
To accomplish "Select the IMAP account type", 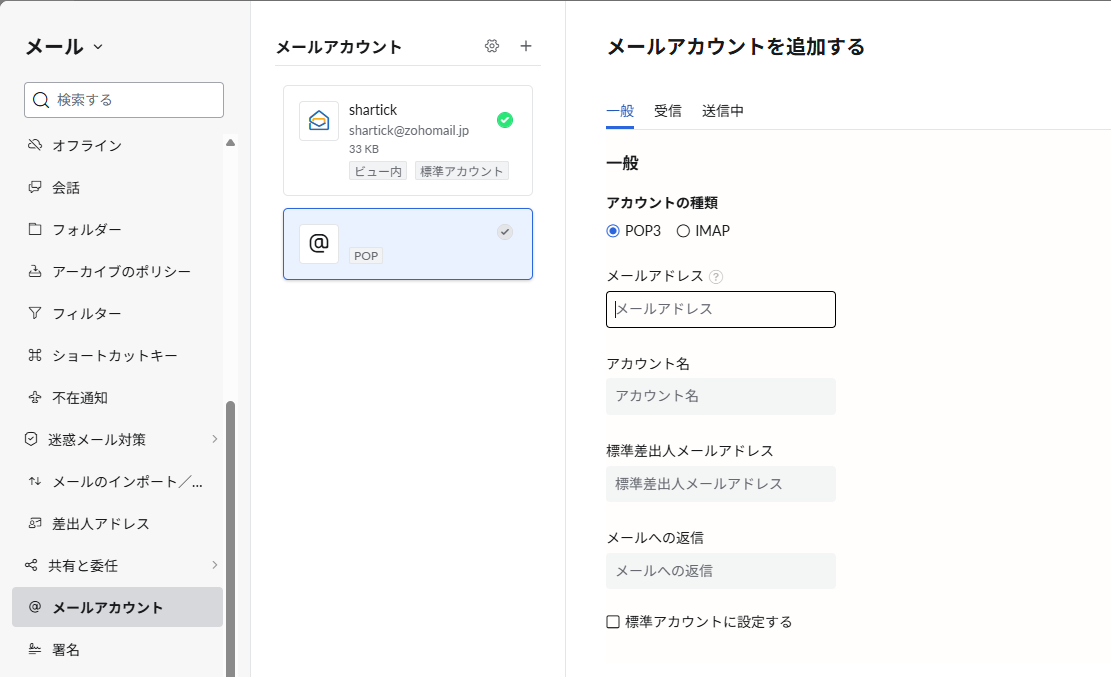I will tap(684, 231).
